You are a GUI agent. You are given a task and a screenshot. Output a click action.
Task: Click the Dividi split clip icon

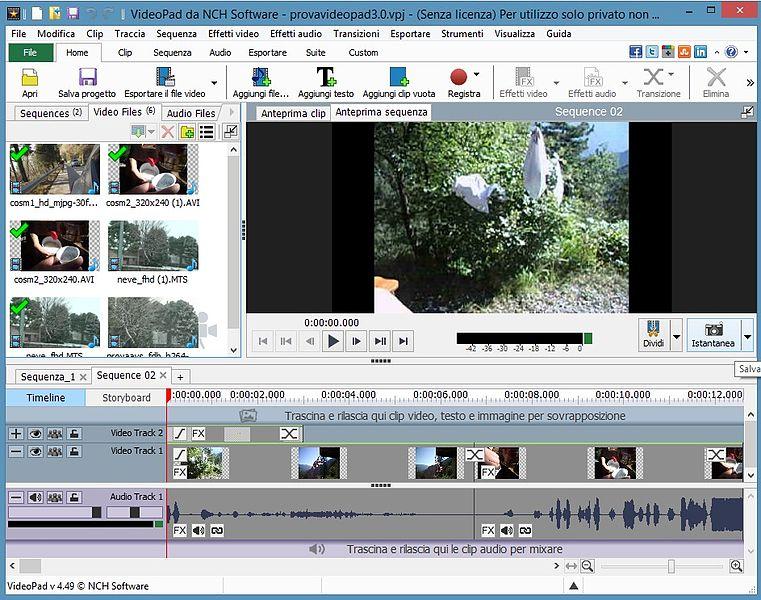click(653, 330)
